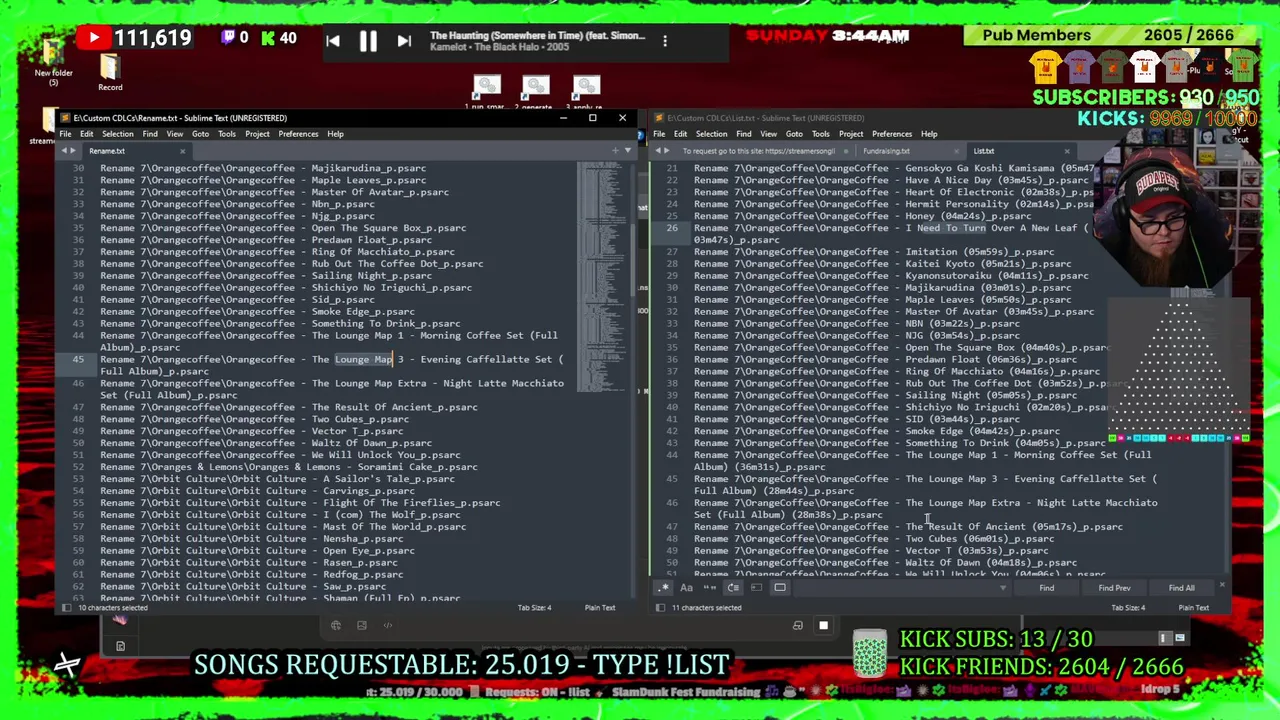Screen dimensions: 1280x720
Task: Toggle sidebar icon in List.txt status bar
Action: click(x=660, y=608)
